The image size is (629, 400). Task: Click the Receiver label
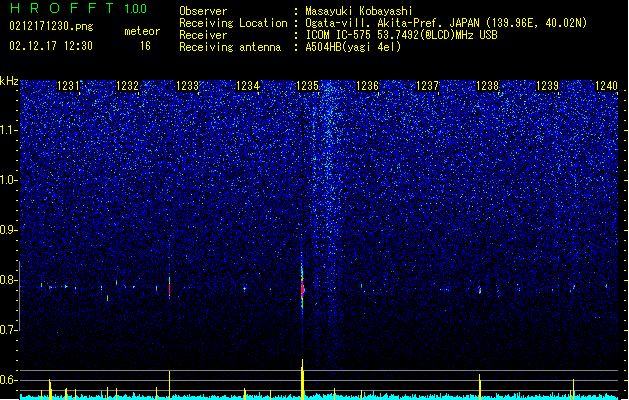pos(203,35)
